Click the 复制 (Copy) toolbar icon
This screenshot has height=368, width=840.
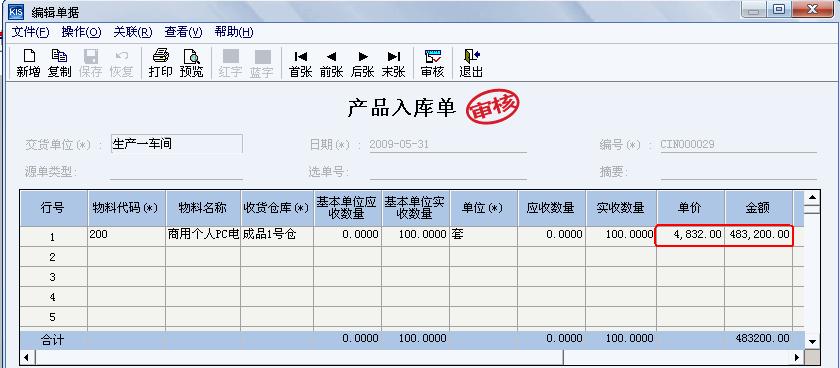[59, 63]
